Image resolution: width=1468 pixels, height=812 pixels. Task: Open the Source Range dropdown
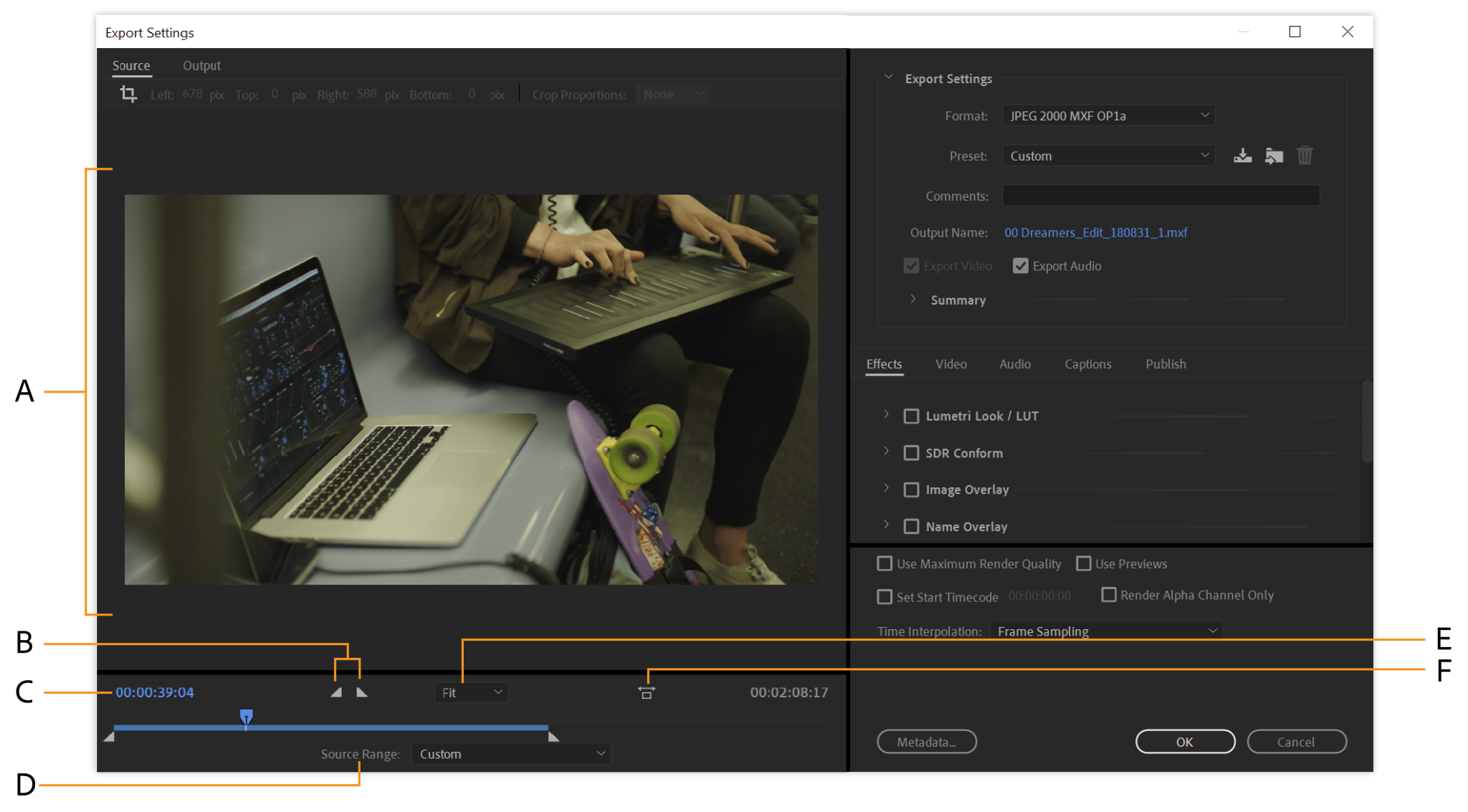(x=510, y=753)
